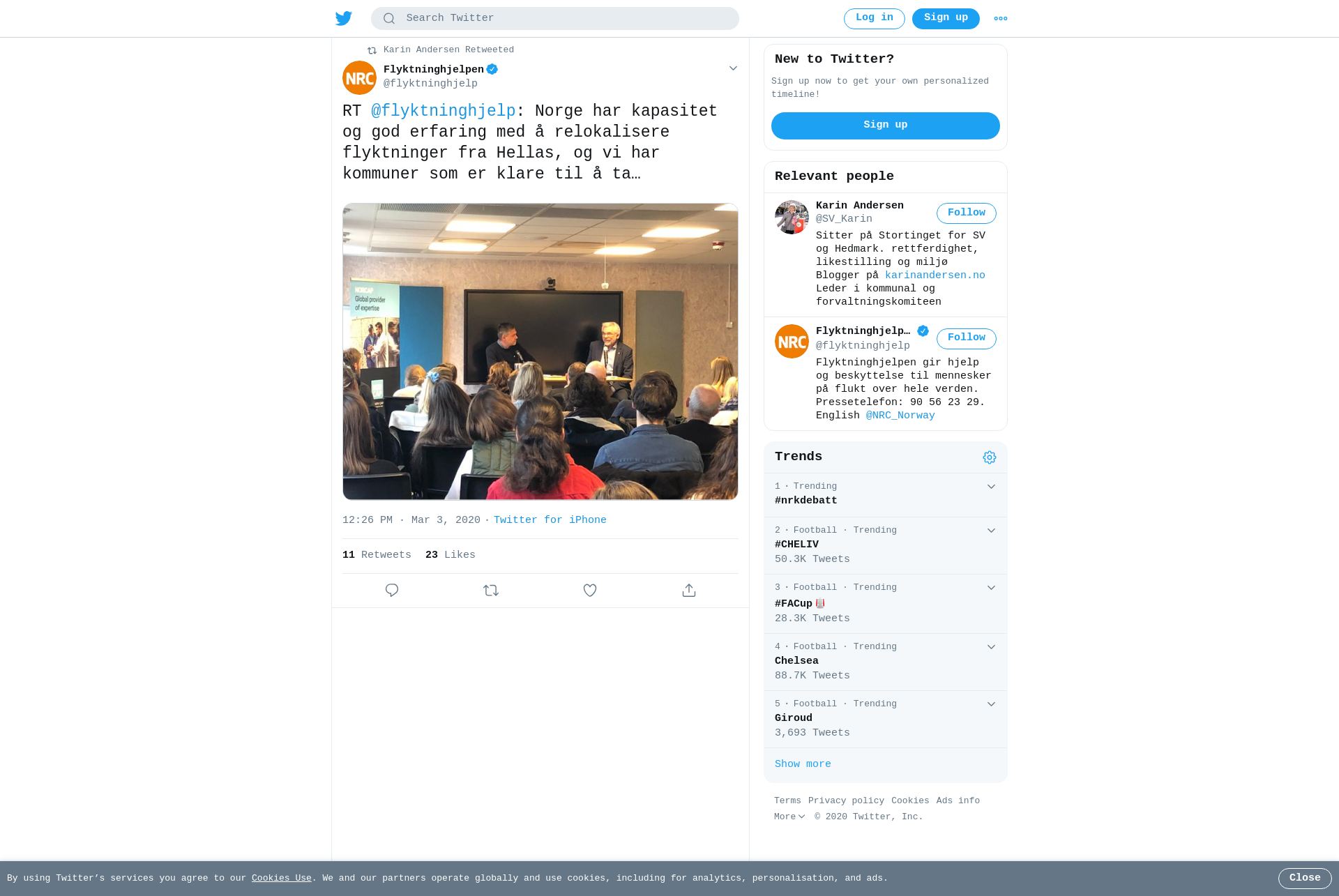Follow the Flyktninghjelpen account
Viewport: 1339px width, 896px height.
[x=967, y=338]
